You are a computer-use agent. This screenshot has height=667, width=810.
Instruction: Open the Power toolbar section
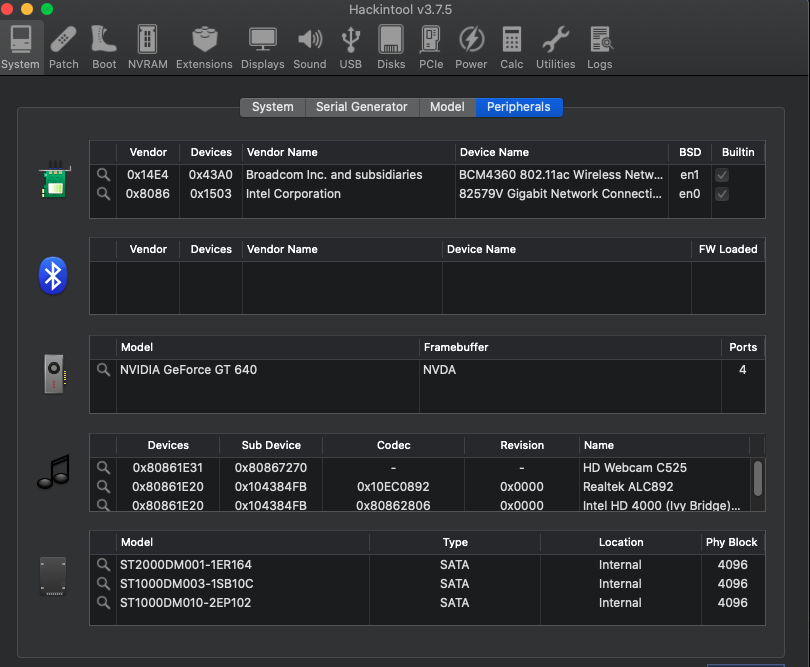point(471,48)
